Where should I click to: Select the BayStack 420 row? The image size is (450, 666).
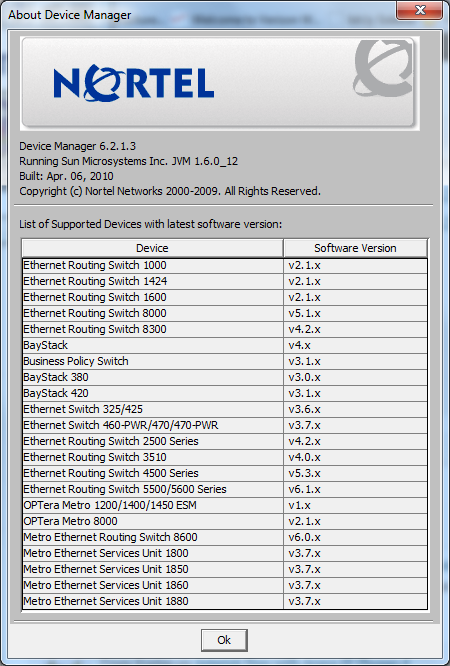[x=225, y=393]
